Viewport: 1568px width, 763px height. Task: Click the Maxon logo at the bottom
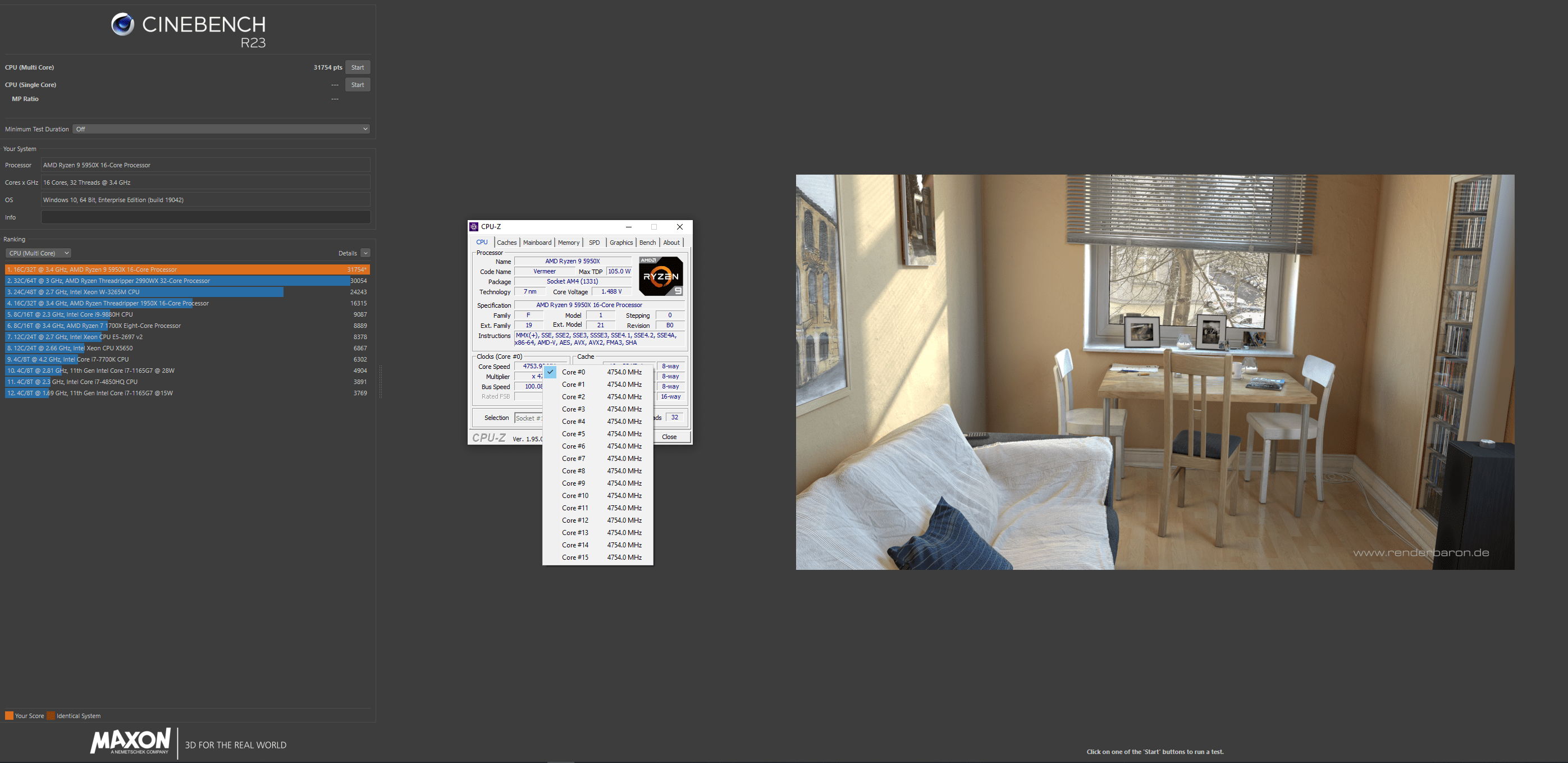click(130, 742)
